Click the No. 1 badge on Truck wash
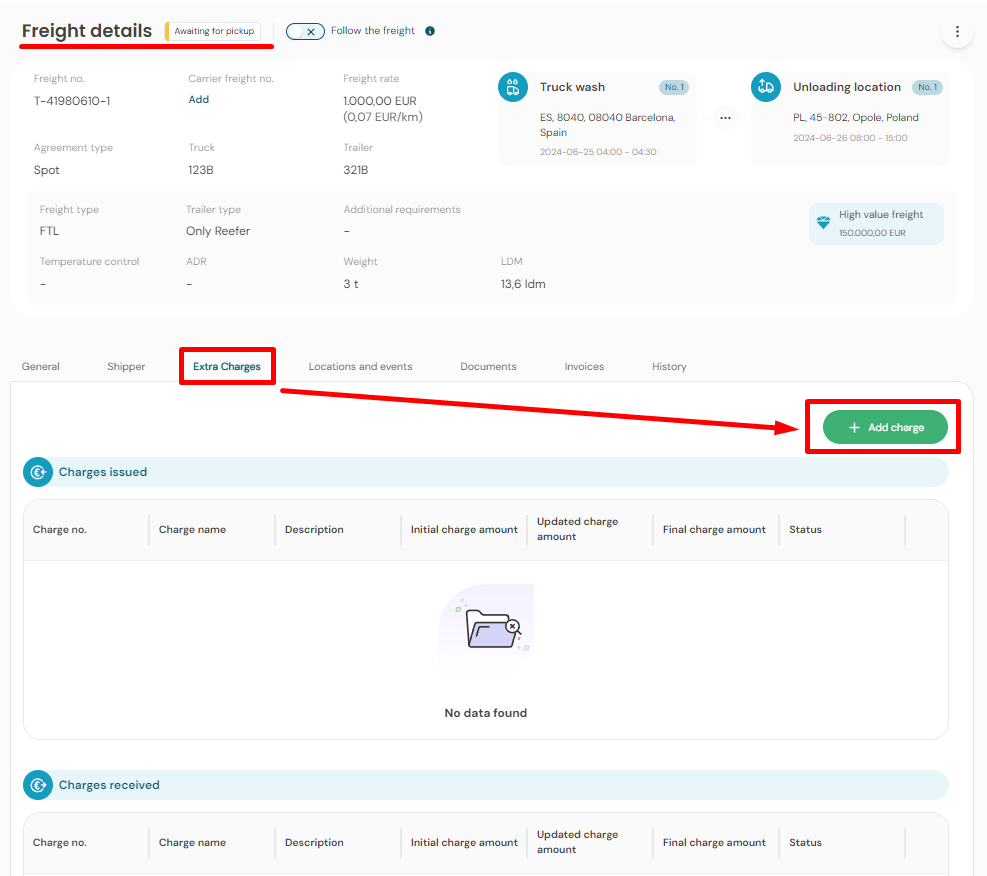The image size is (987, 876). coord(674,87)
